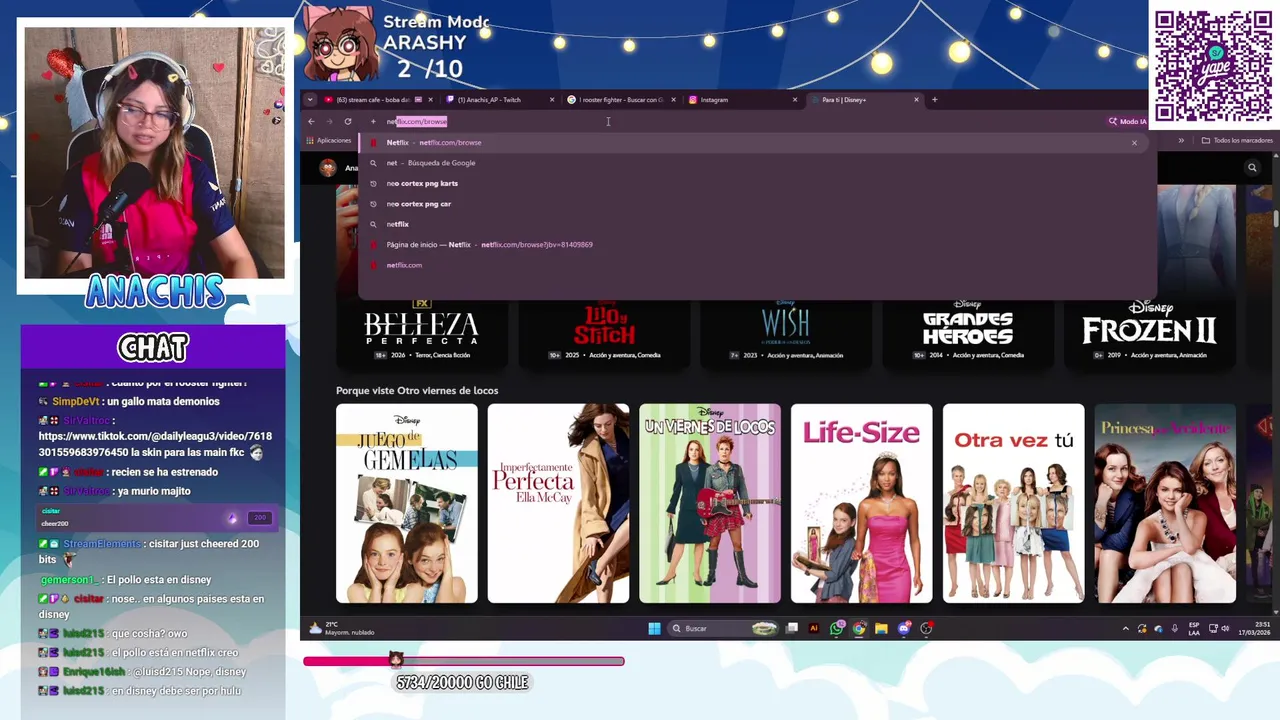The image size is (1280, 720).
Task: Open the clock showing 23:51
Action: coord(1253,628)
